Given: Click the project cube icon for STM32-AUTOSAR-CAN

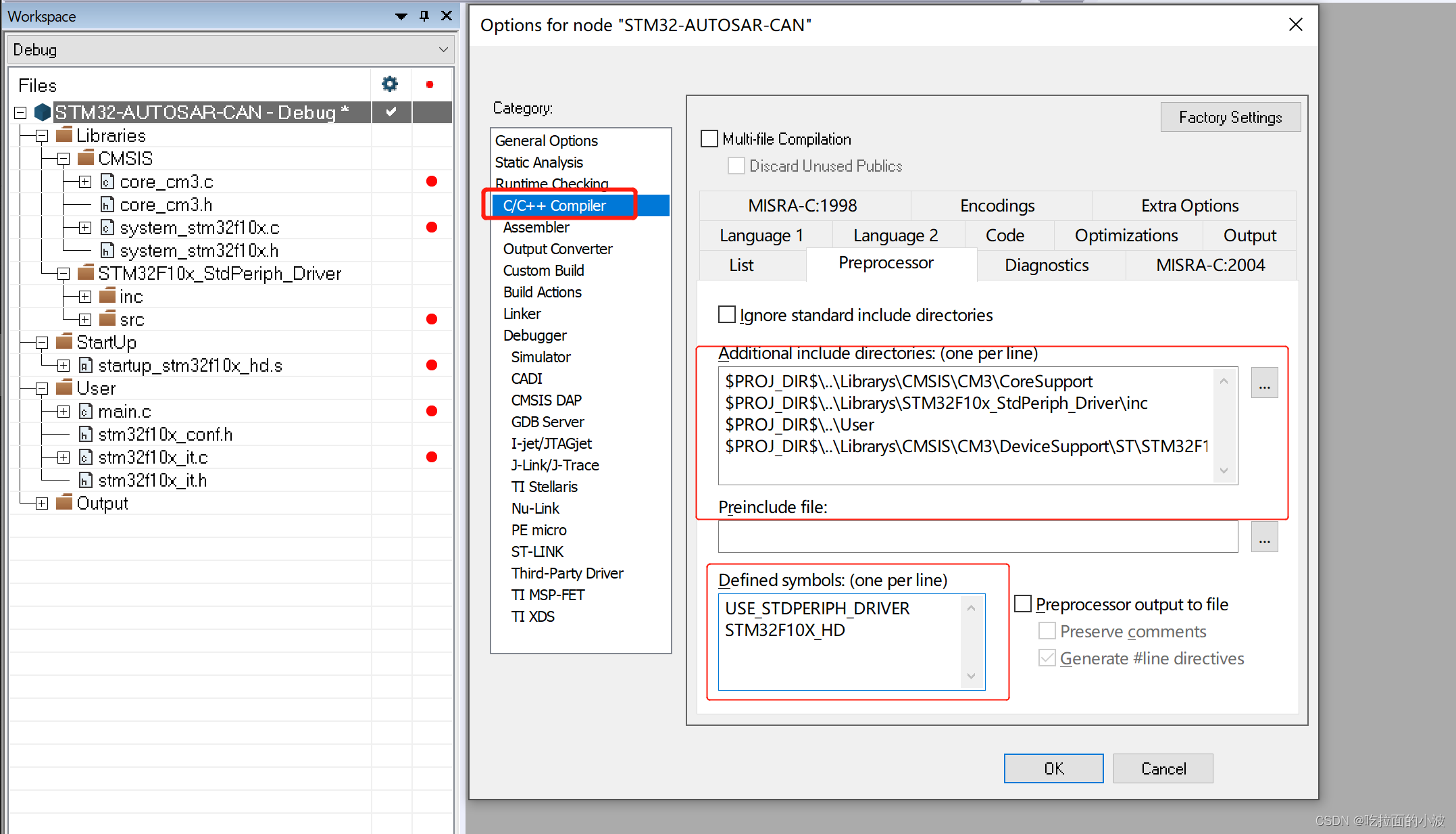Looking at the screenshot, I should click(43, 112).
